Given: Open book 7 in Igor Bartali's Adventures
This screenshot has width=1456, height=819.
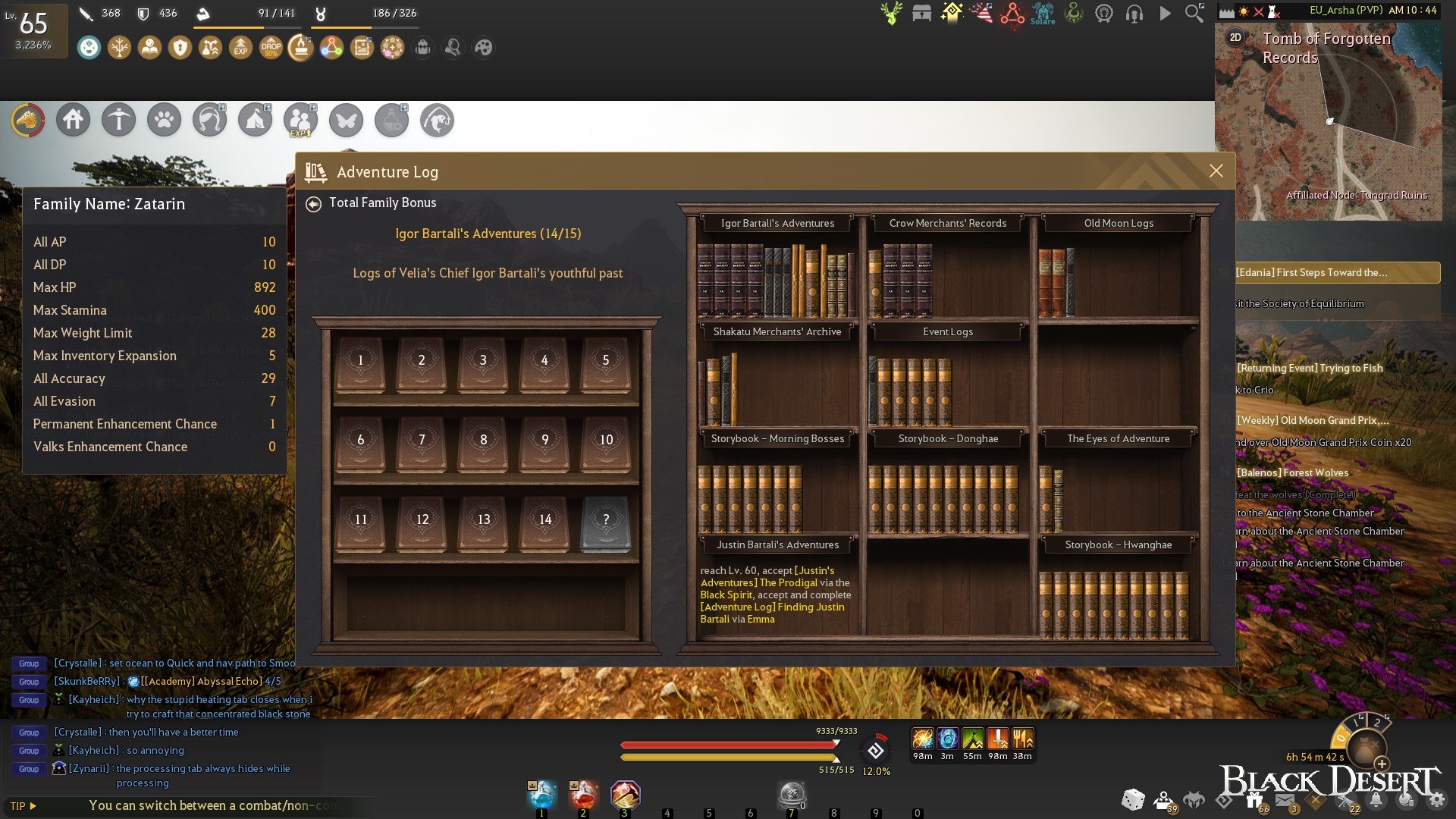Looking at the screenshot, I should pyautogui.click(x=422, y=440).
